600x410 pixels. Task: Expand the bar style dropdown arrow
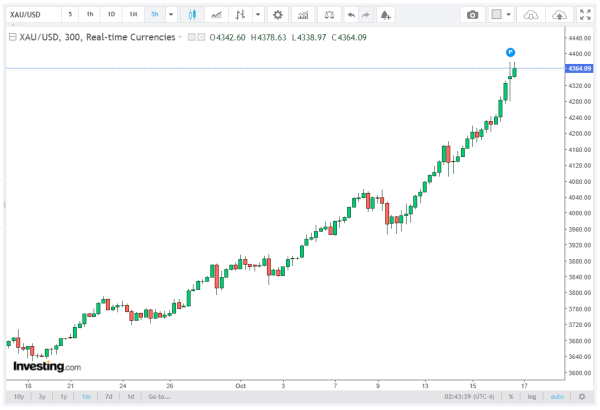pos(259,15)
